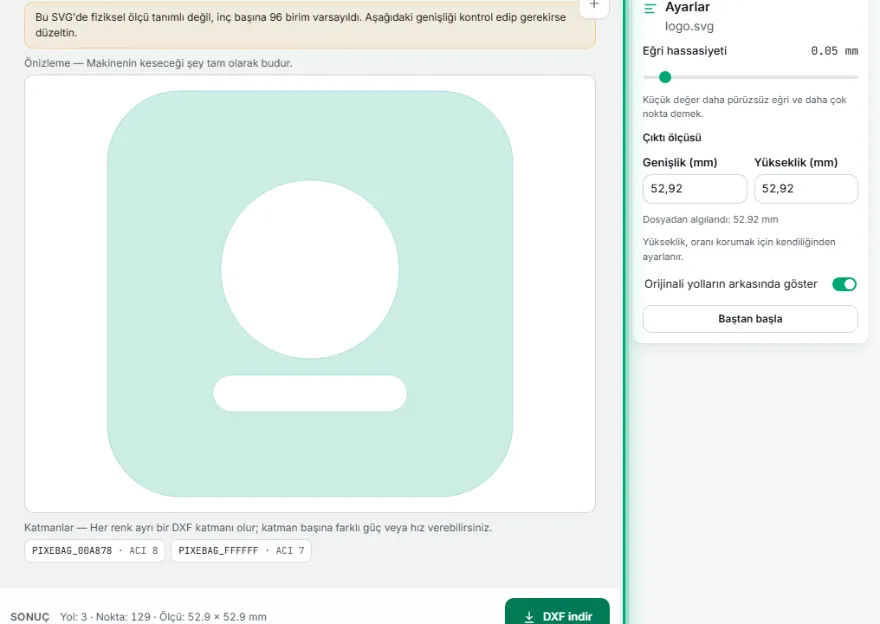Click the orange SVG size warning banner

(x=310, y=24)
